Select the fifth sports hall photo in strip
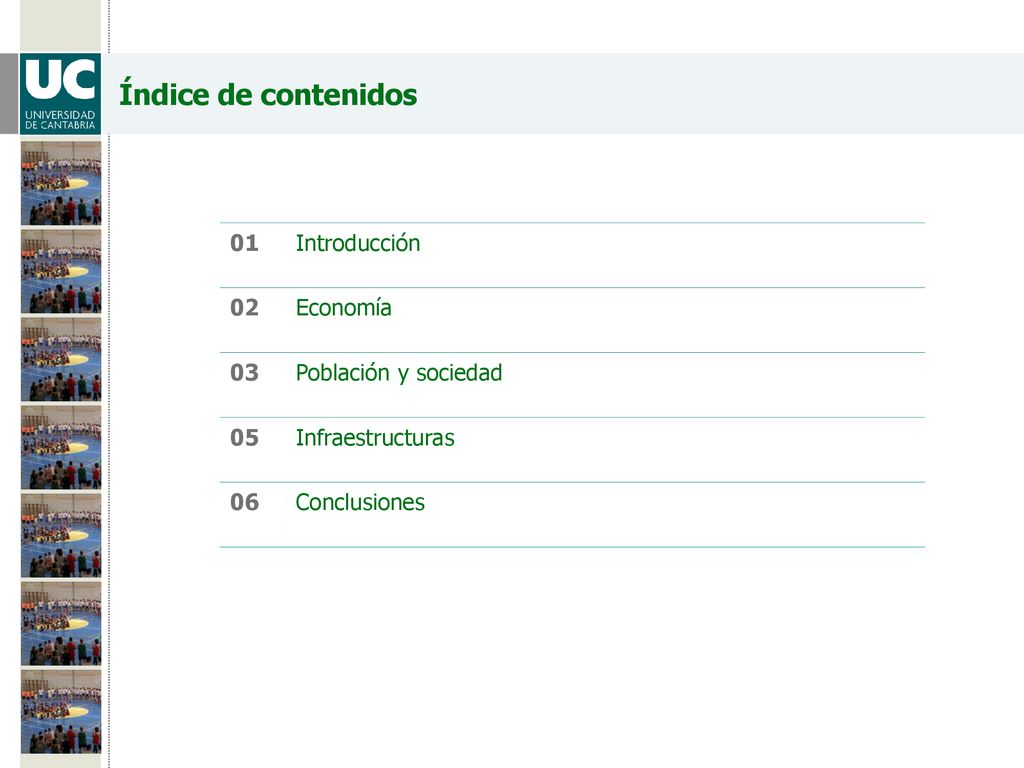Screen dimensions: 1024x768 [61, 536]
